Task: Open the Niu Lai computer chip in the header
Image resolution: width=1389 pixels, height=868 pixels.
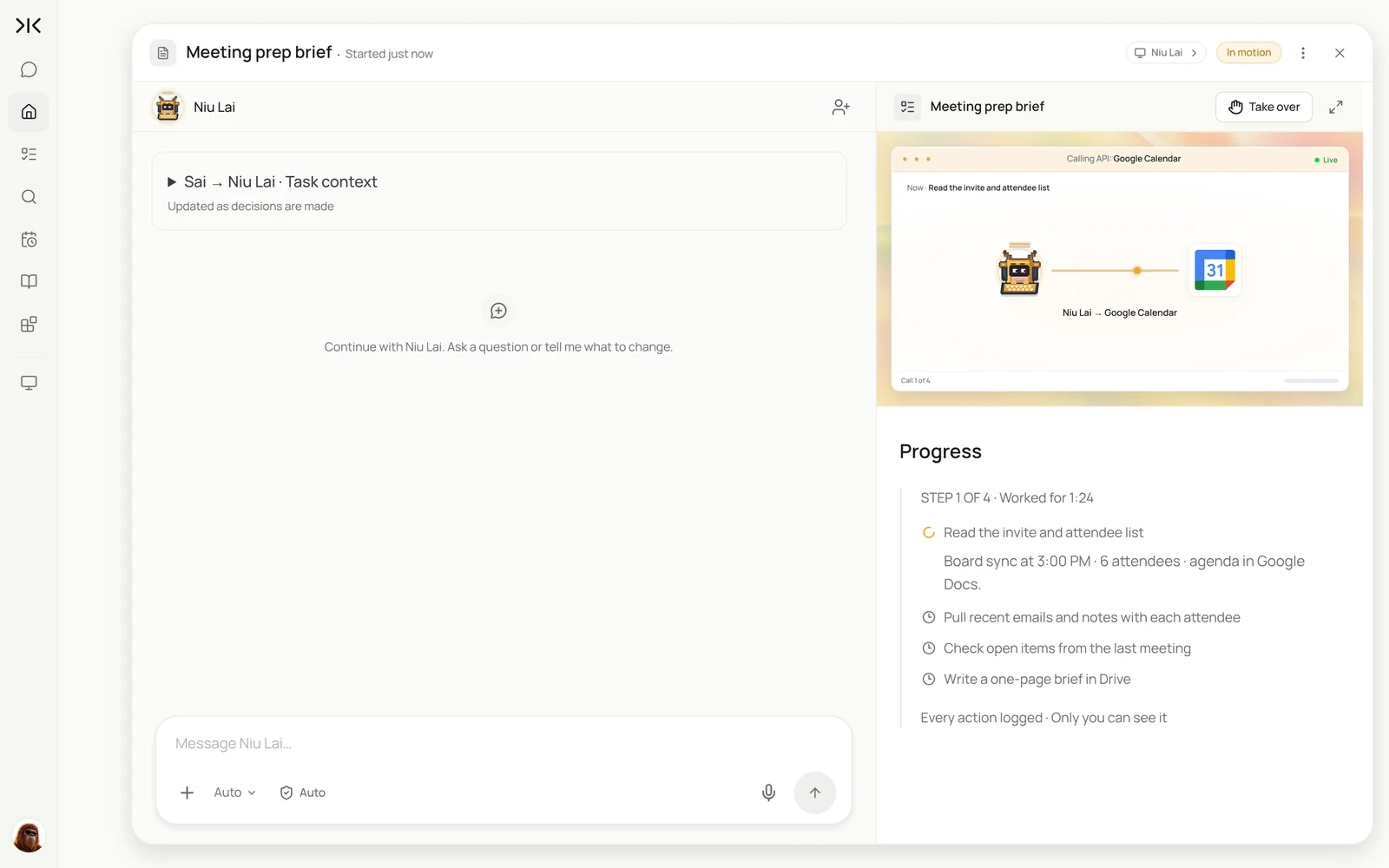Action: (x=1166, y=53)
